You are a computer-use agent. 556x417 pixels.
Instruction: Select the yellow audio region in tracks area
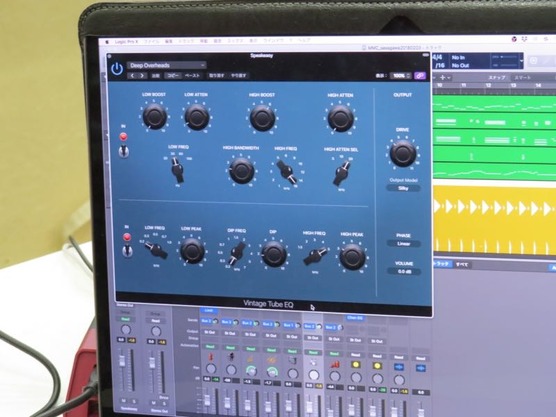(x=495, y=221)
